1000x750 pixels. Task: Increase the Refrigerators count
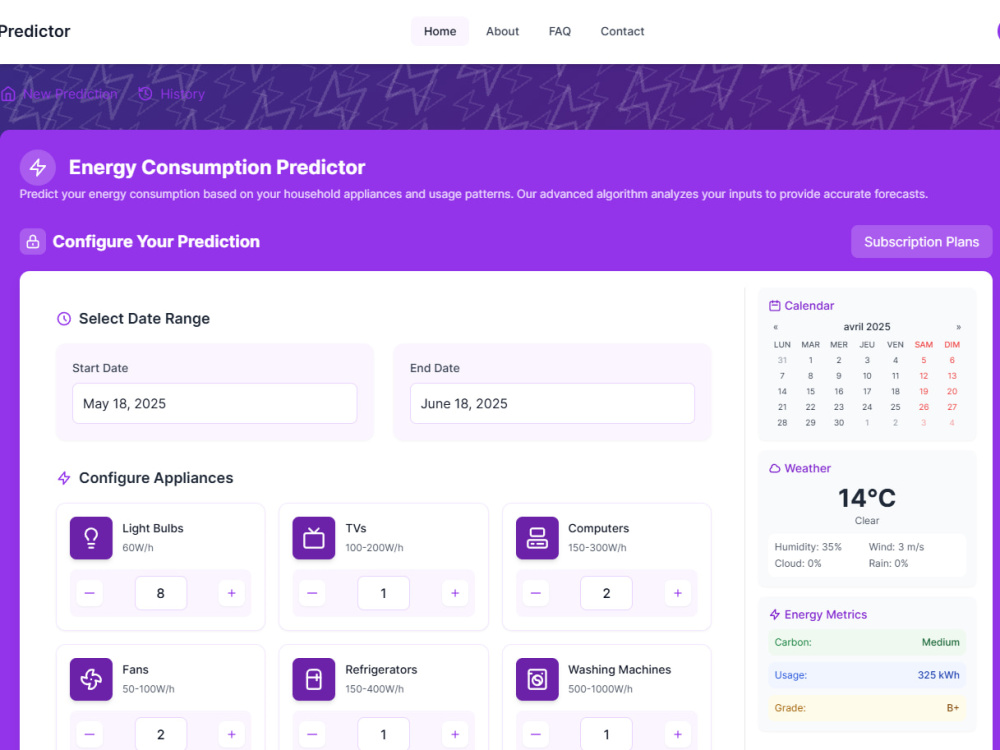(x=455, y=735)
